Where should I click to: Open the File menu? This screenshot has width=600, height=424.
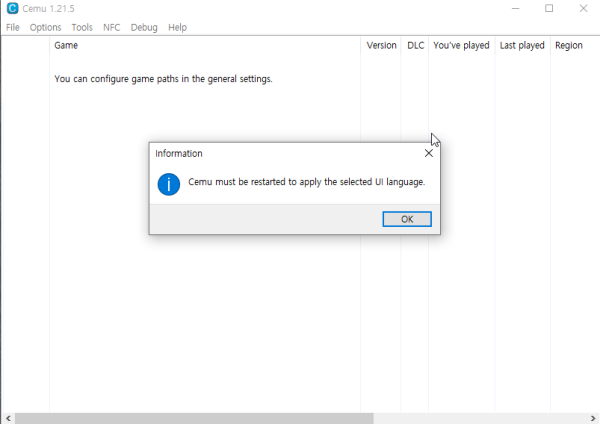(x=13, y=28)
